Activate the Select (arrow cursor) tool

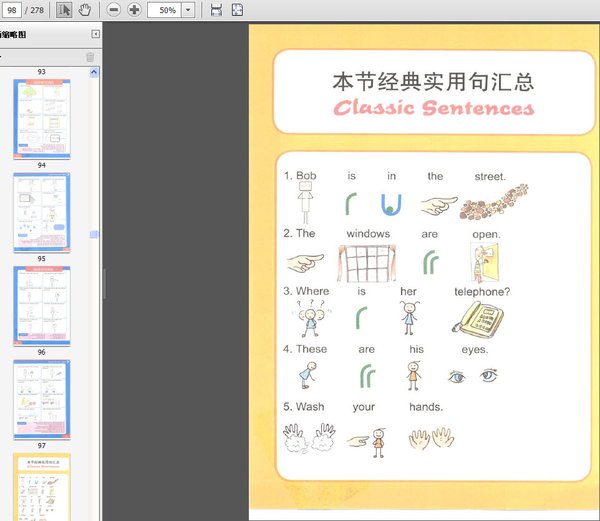pyautogui.click(x=64, y=10)
